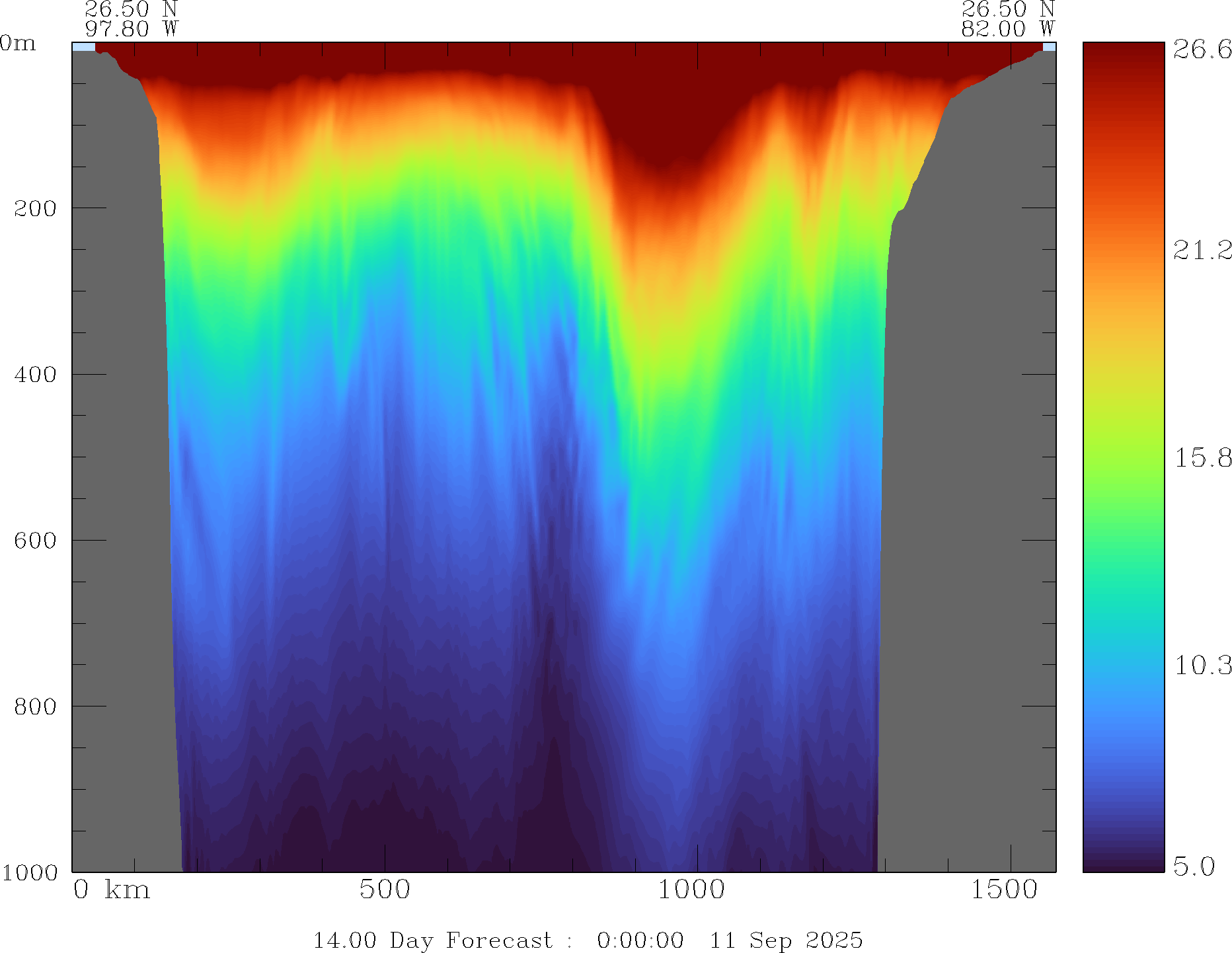
Task: Click the 21.2 label on the color scale
Action: click(x=1202, y=250)
